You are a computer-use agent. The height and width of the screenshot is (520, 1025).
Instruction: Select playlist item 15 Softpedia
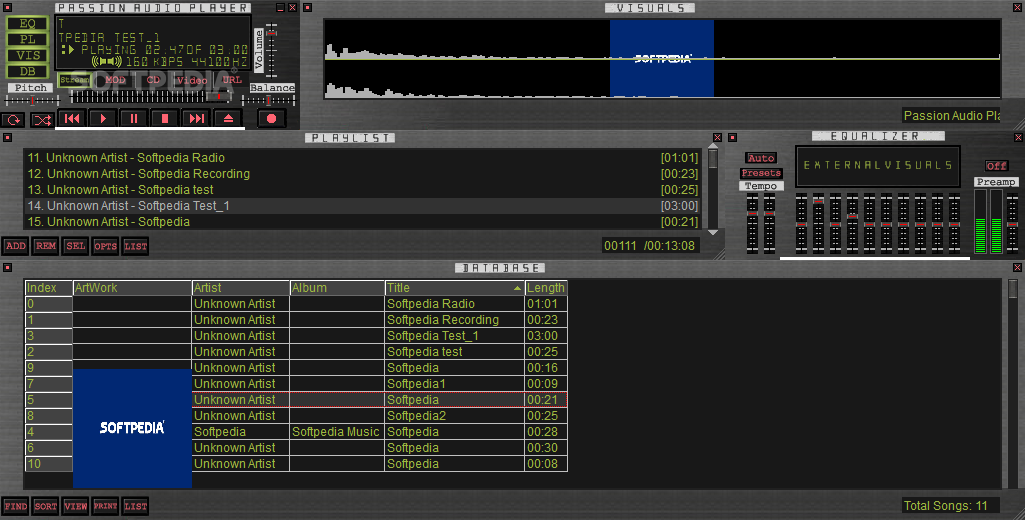point(362,222)
